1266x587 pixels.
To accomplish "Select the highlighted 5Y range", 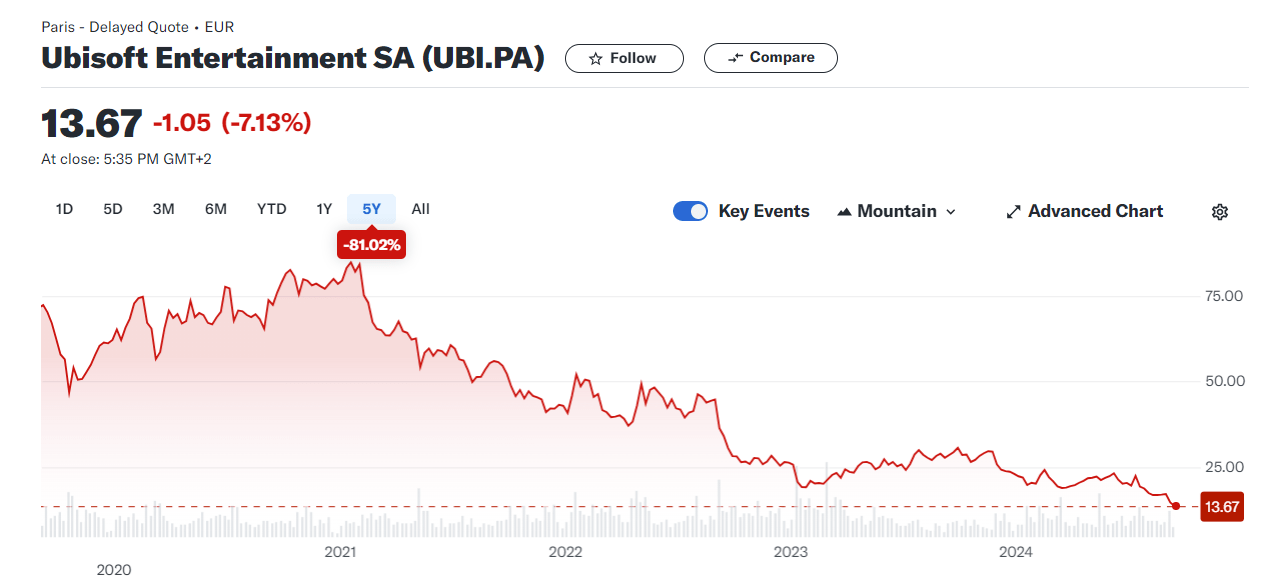I will (372, 209).
